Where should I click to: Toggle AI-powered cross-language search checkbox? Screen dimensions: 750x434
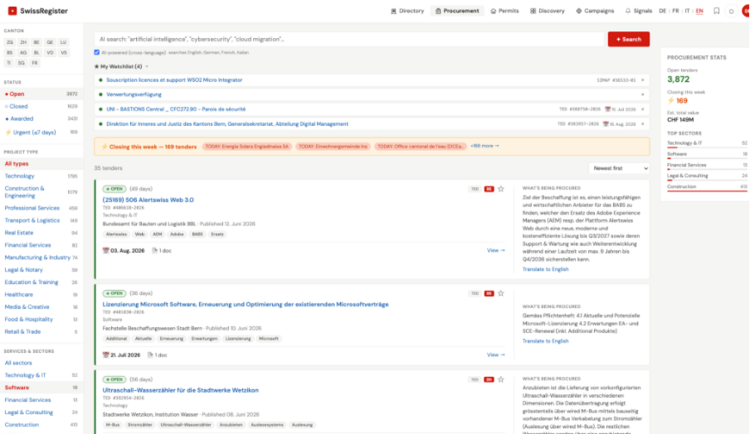click(97, 52)
